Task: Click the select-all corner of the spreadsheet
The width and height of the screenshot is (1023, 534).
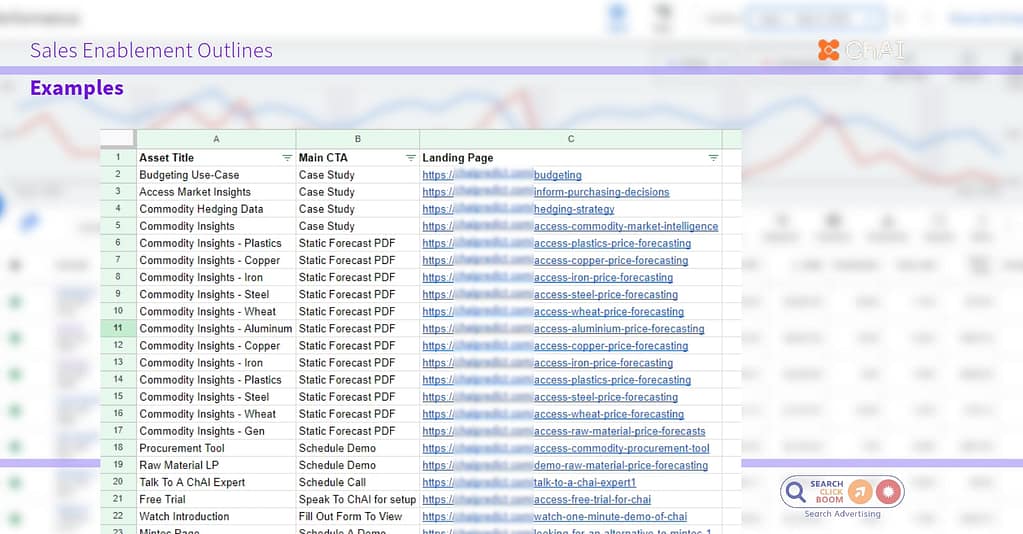Action: pos(118,139)
